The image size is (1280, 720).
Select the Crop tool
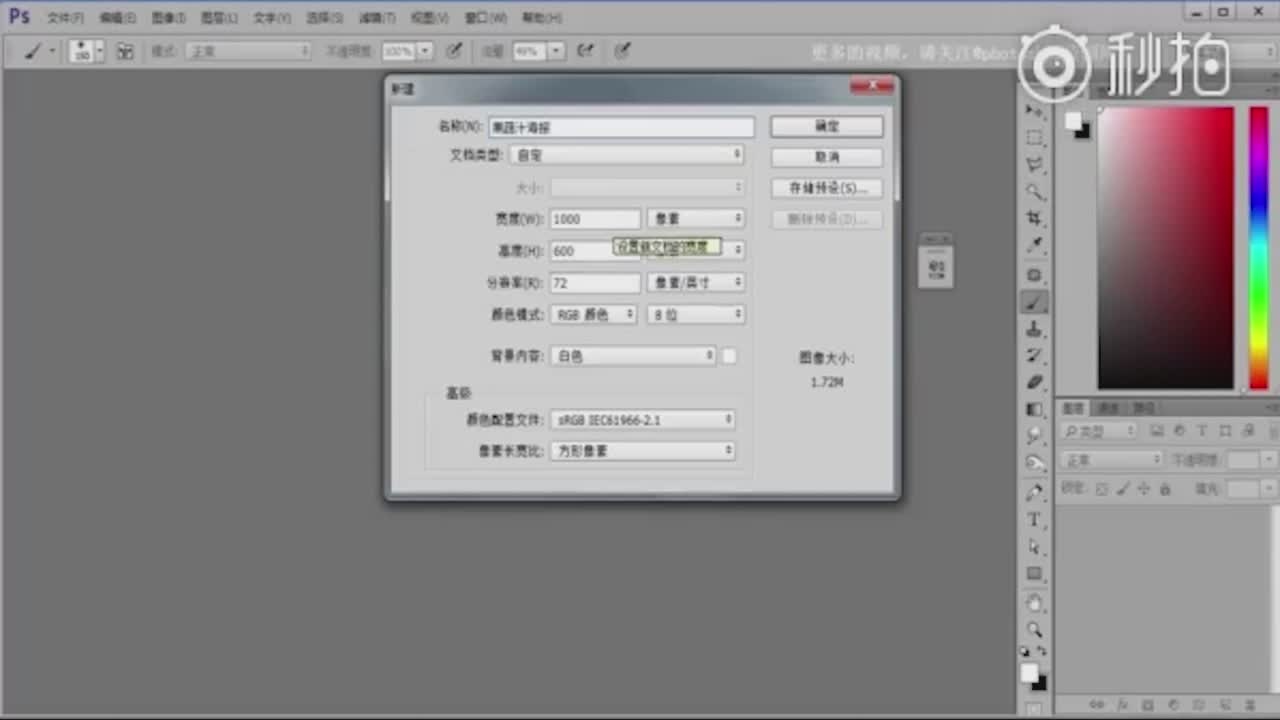[x=1035, y=219]
